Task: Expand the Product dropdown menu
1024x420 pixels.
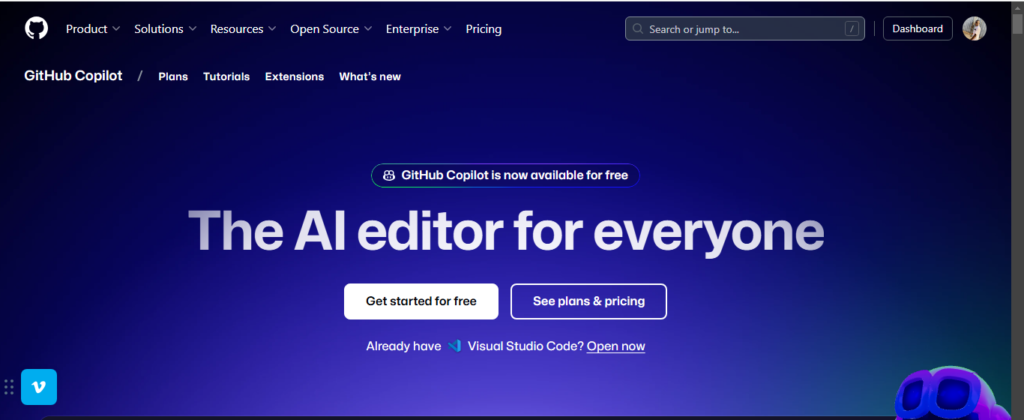Action: point(93,29)
